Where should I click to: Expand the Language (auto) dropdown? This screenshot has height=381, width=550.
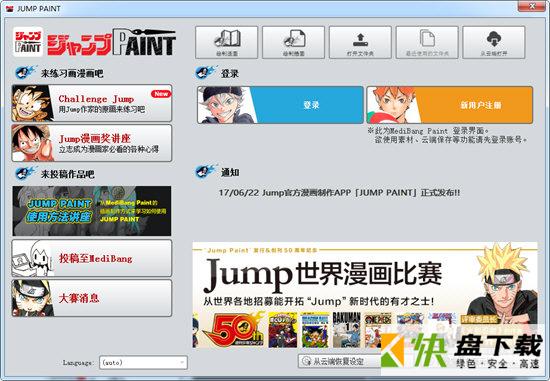click(x=143, y=362)
